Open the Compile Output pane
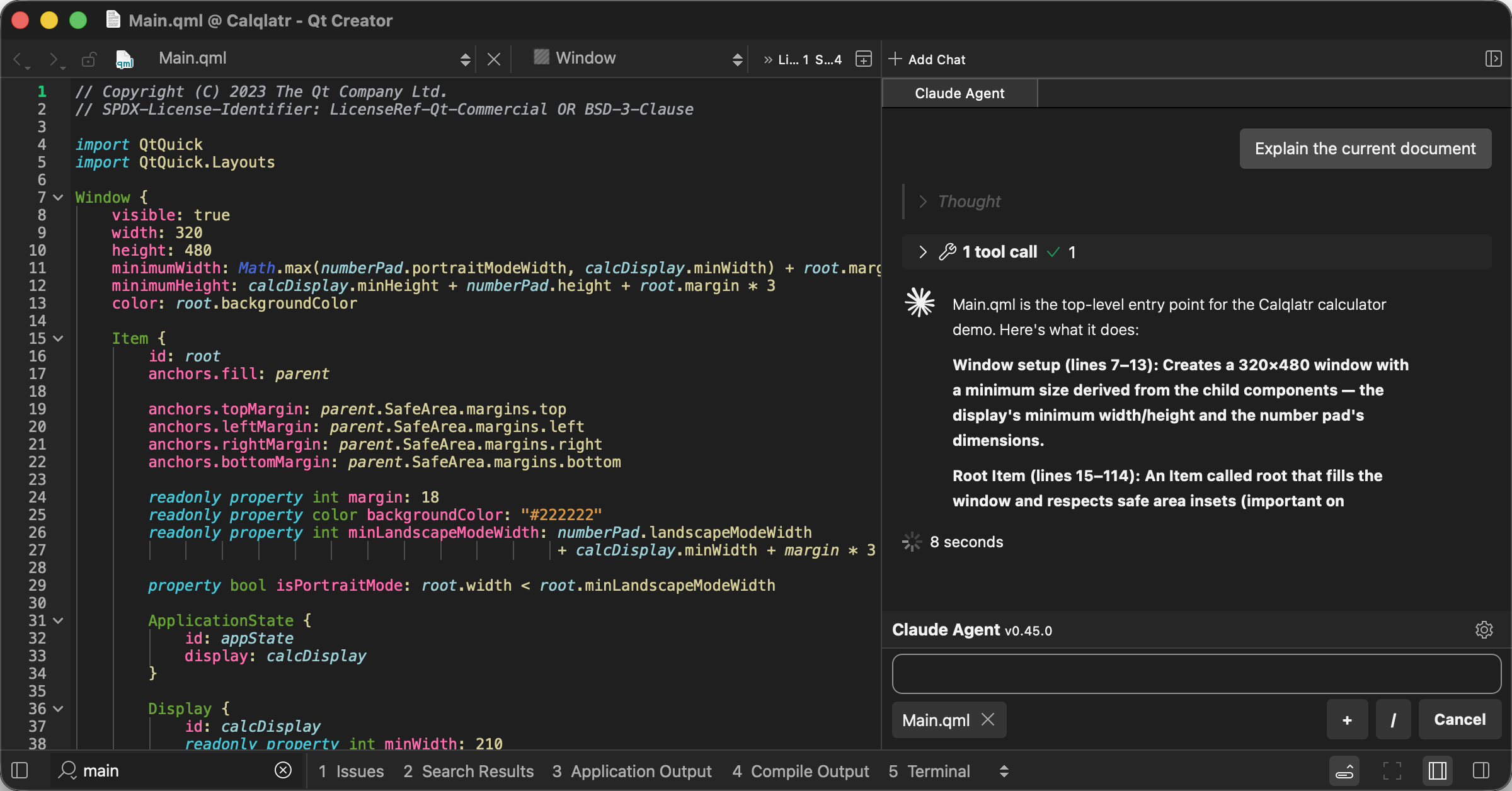 pyautogui.click(x=801, y=771)
